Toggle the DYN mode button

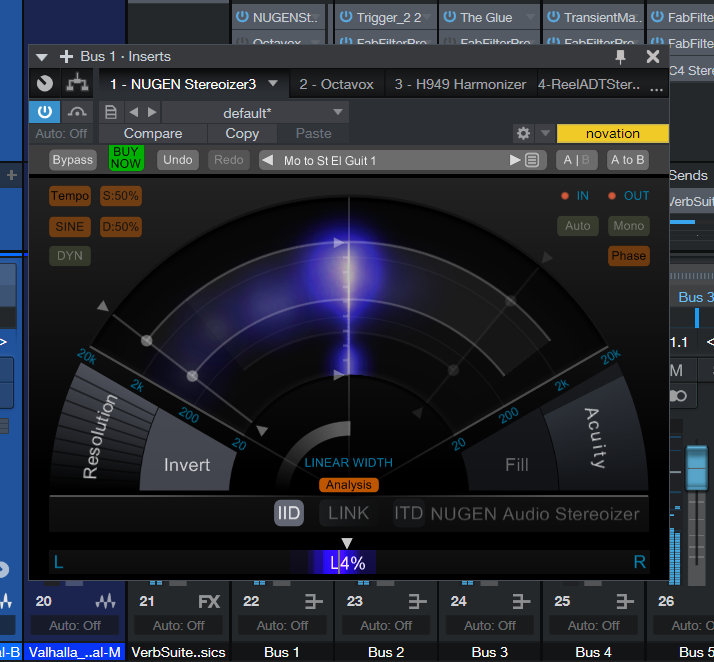(69, 256)
